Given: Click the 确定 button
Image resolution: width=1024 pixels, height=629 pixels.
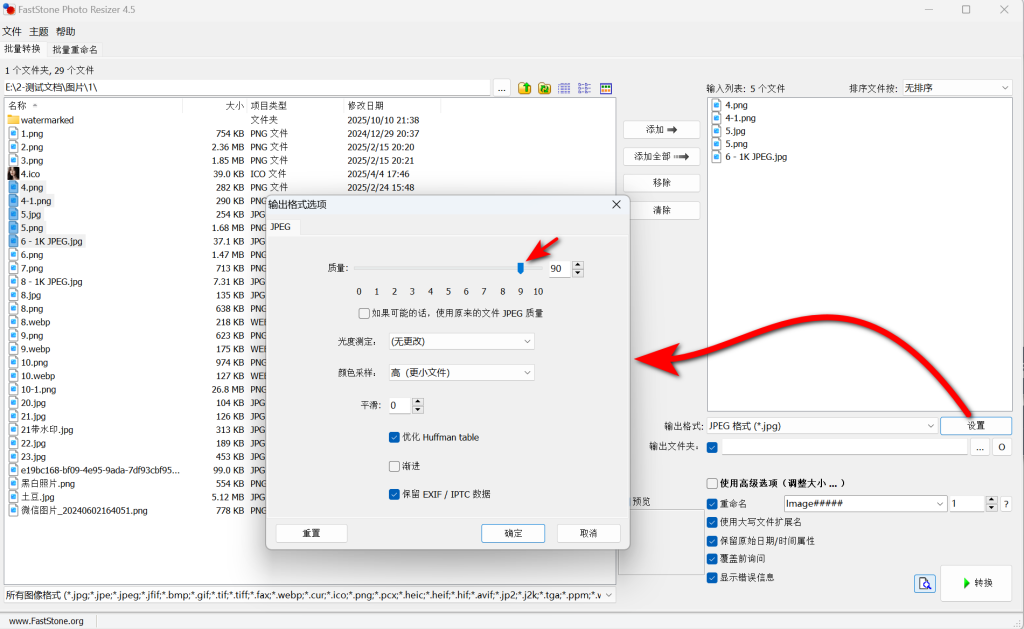Looking at the screenshot, I should tap(513, 534).
